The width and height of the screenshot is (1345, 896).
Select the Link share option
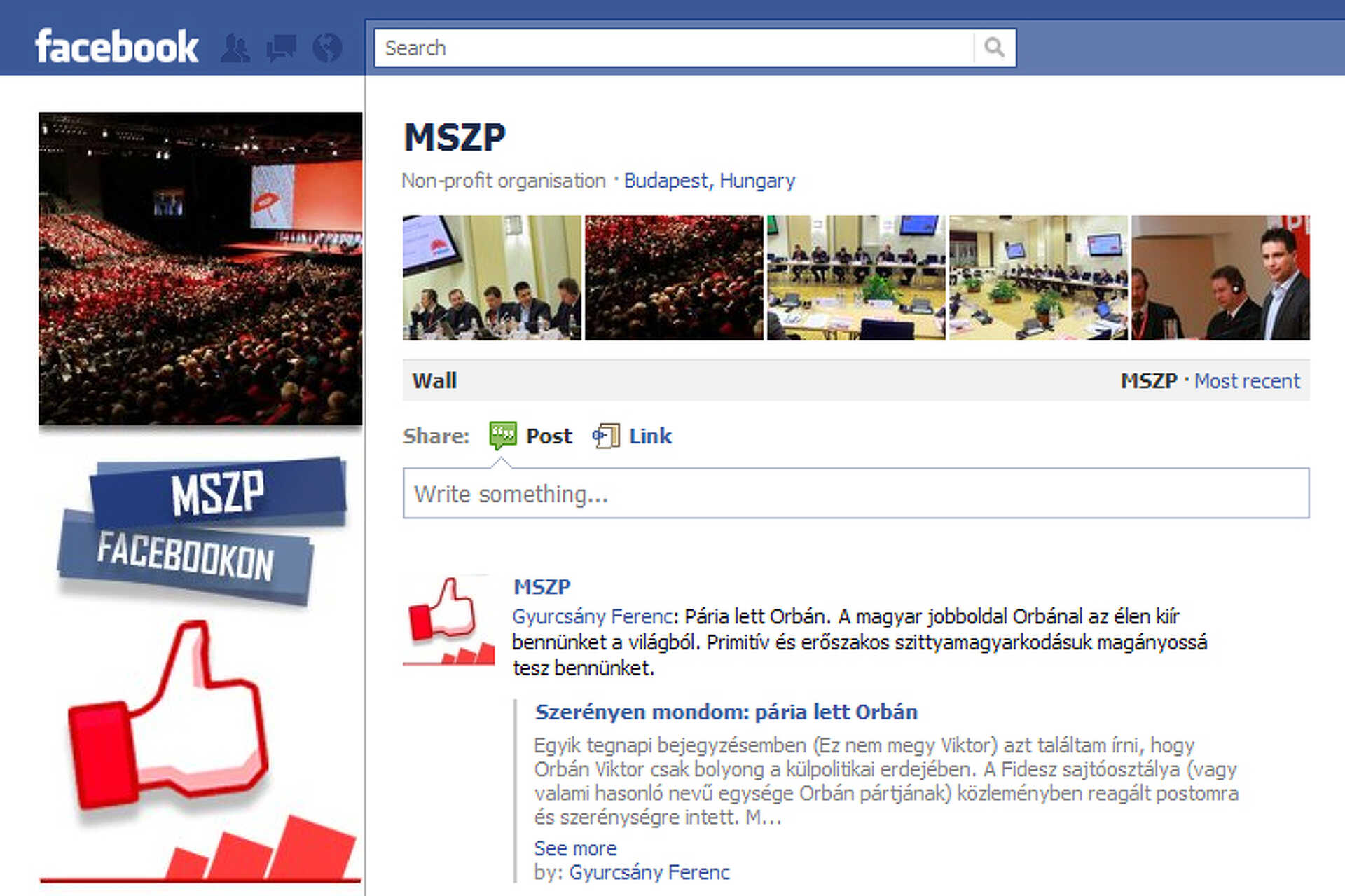tap(650, 436)
